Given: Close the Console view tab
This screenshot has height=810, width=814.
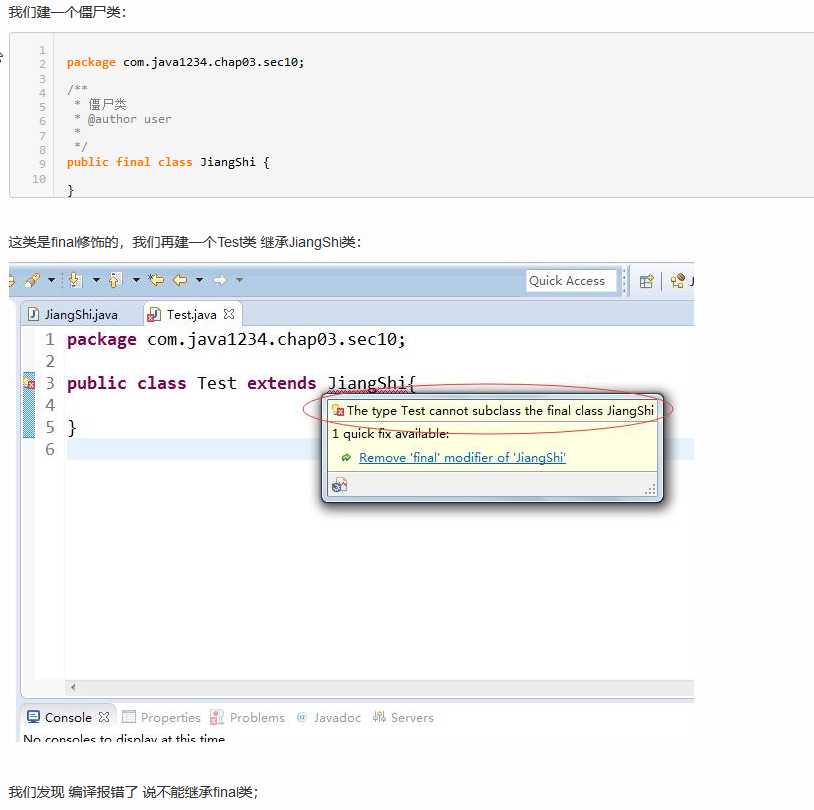Looking at the screenshot, I should click(104, 717).
